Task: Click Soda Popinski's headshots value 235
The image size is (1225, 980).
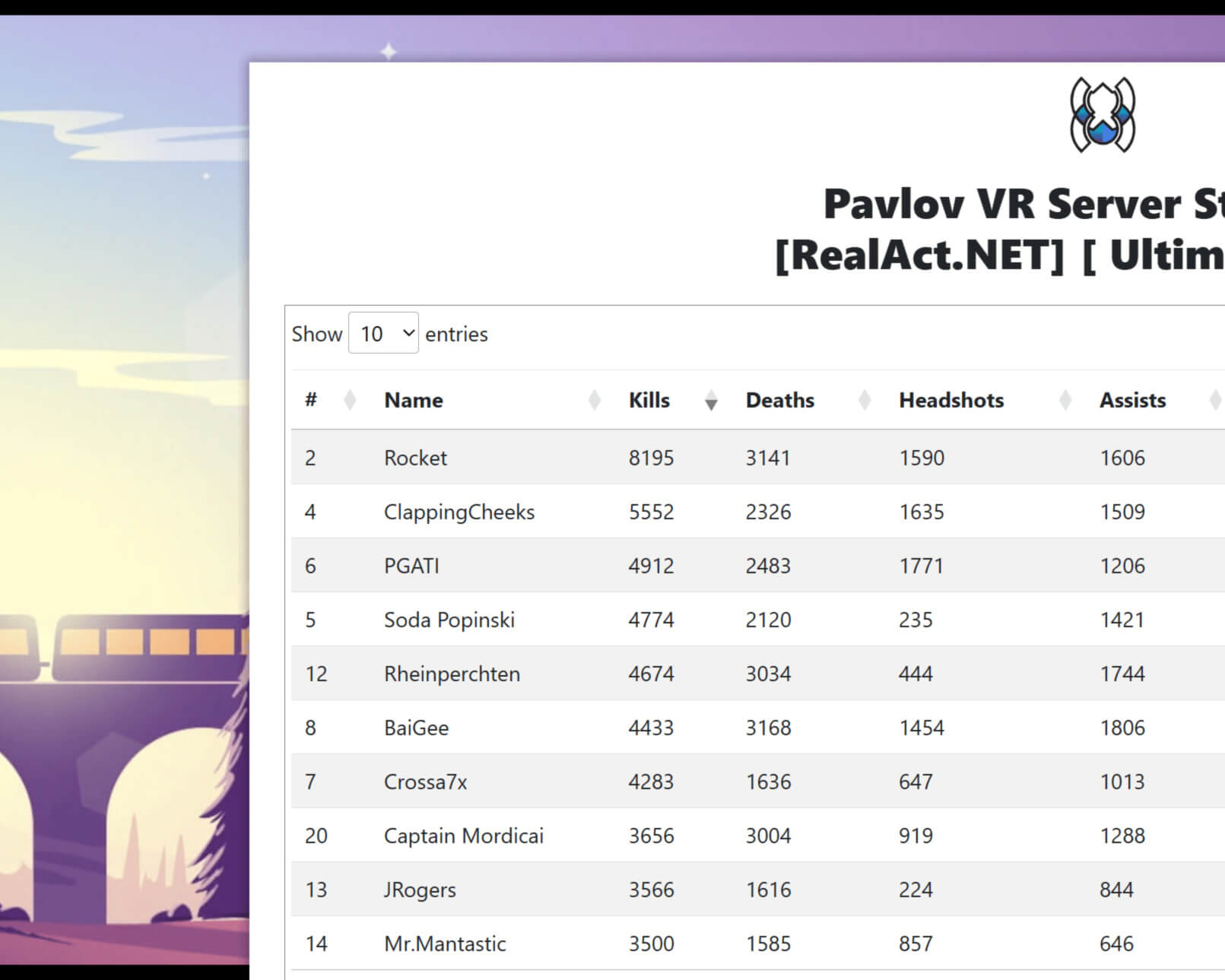Action: (916, 620)
